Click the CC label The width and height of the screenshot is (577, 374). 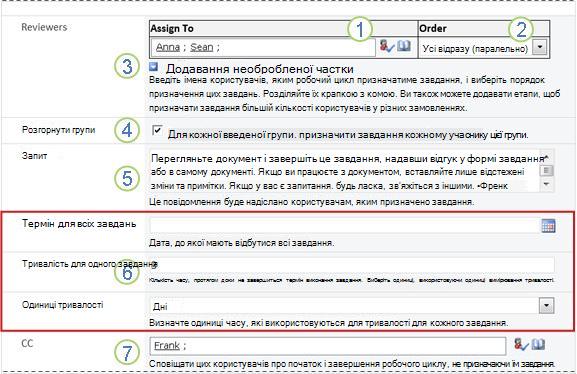click(28, 343)
